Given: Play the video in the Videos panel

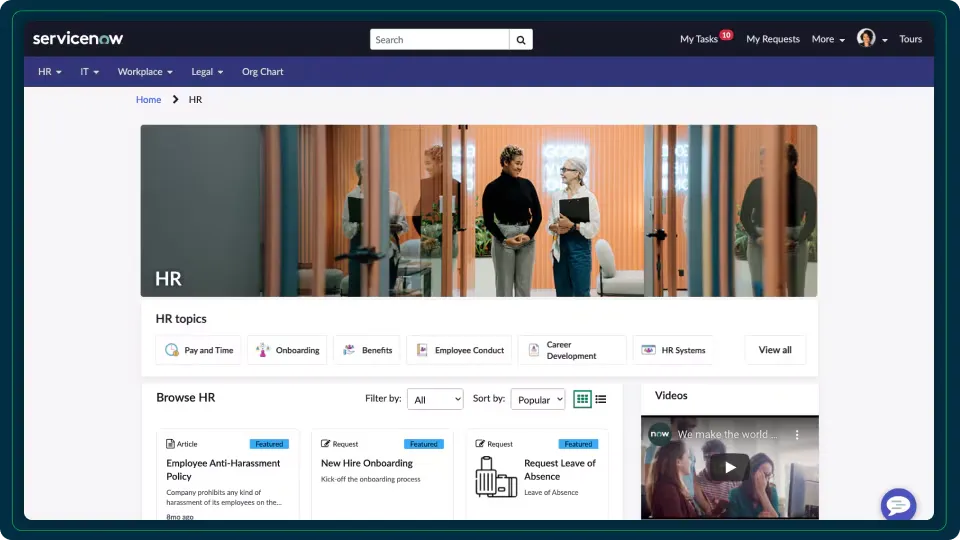Looking at the screenshot, I should click(730, 467).
